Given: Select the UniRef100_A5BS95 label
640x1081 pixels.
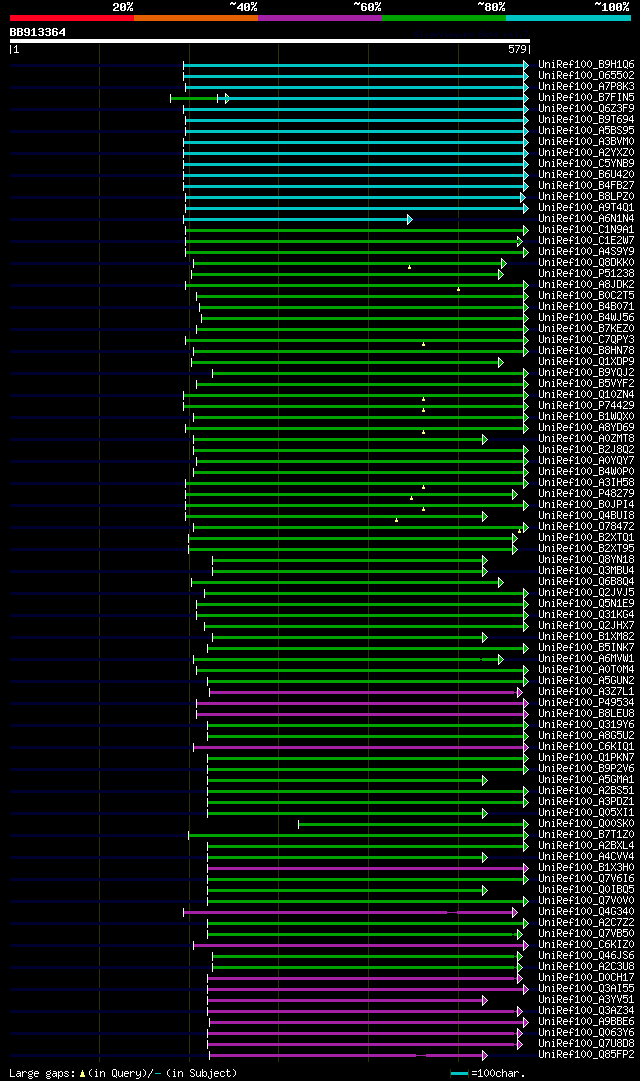Looking at the screenshot, I should tap(586, 130).
